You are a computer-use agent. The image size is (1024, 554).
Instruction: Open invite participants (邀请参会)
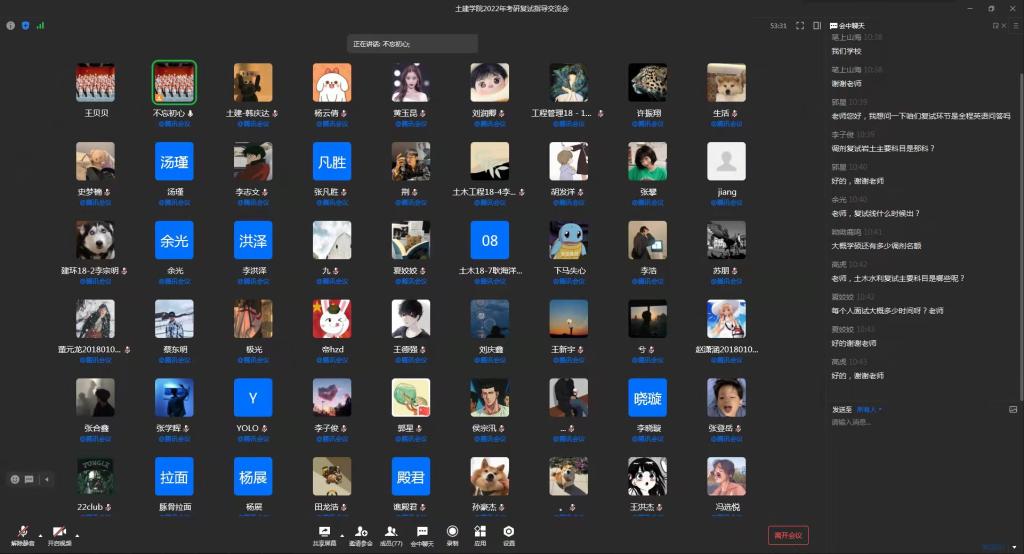coord(360,534)
